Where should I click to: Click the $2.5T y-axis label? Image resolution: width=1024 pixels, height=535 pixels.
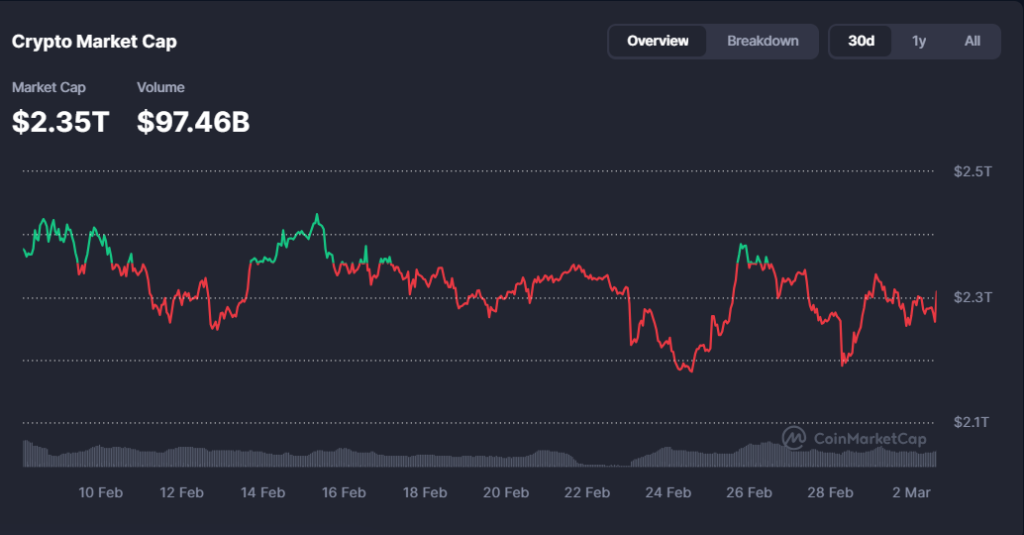pyautogui.click(x=972, y=172)
